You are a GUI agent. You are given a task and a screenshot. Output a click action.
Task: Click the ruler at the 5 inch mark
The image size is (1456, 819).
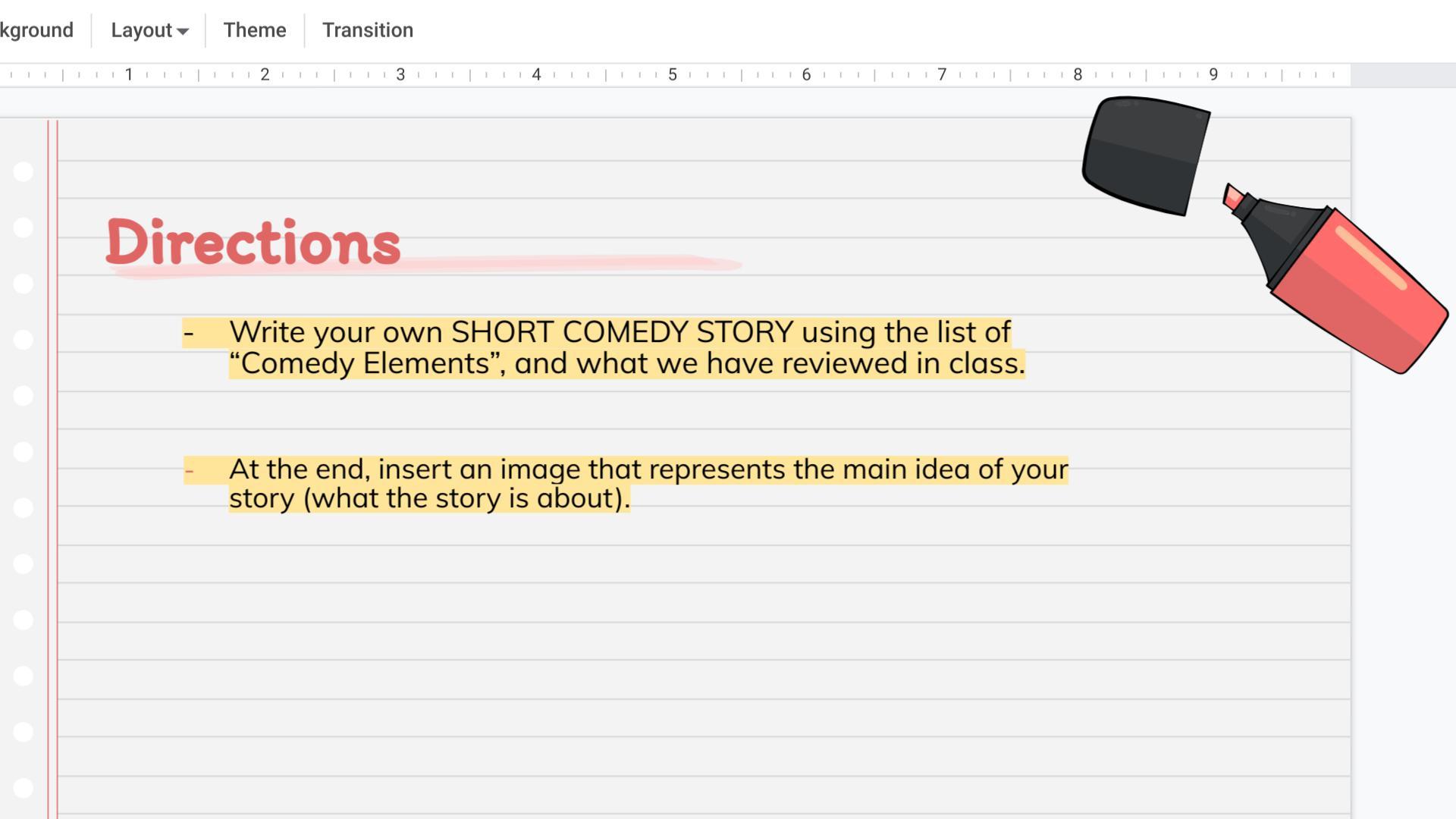pos(672,74)
